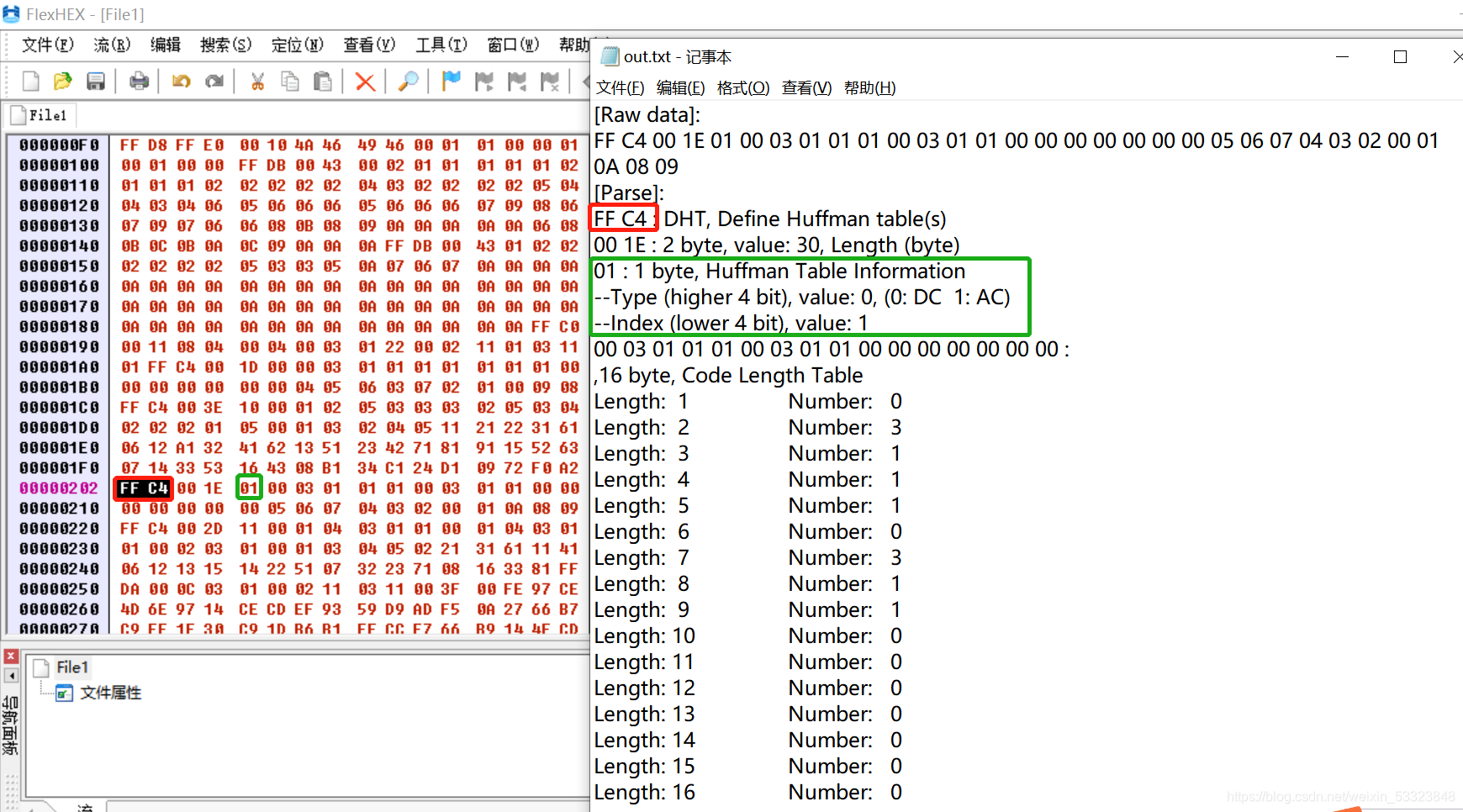Click '00 1E : 2 byte, value: 30' line
Viewport: 1463px width, 812px height.
776,245
